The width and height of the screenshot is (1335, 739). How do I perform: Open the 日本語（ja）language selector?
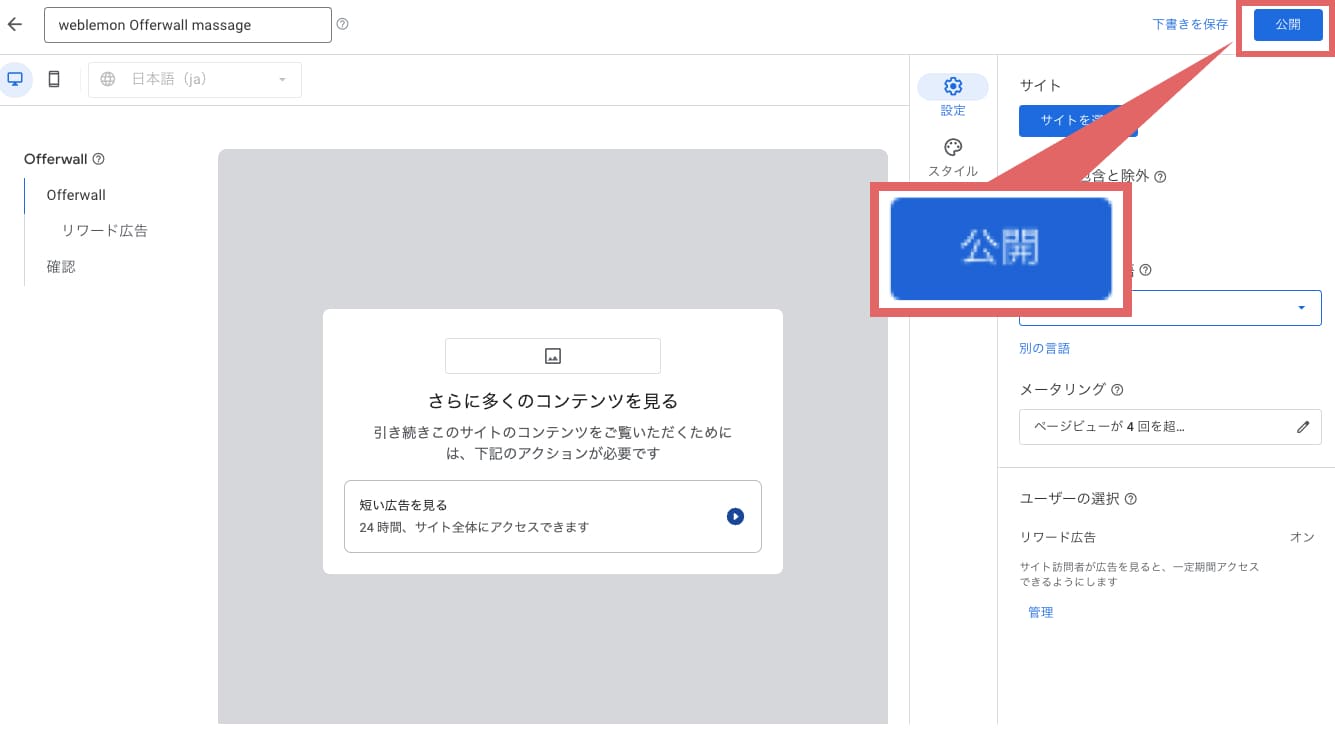(195, 78)
